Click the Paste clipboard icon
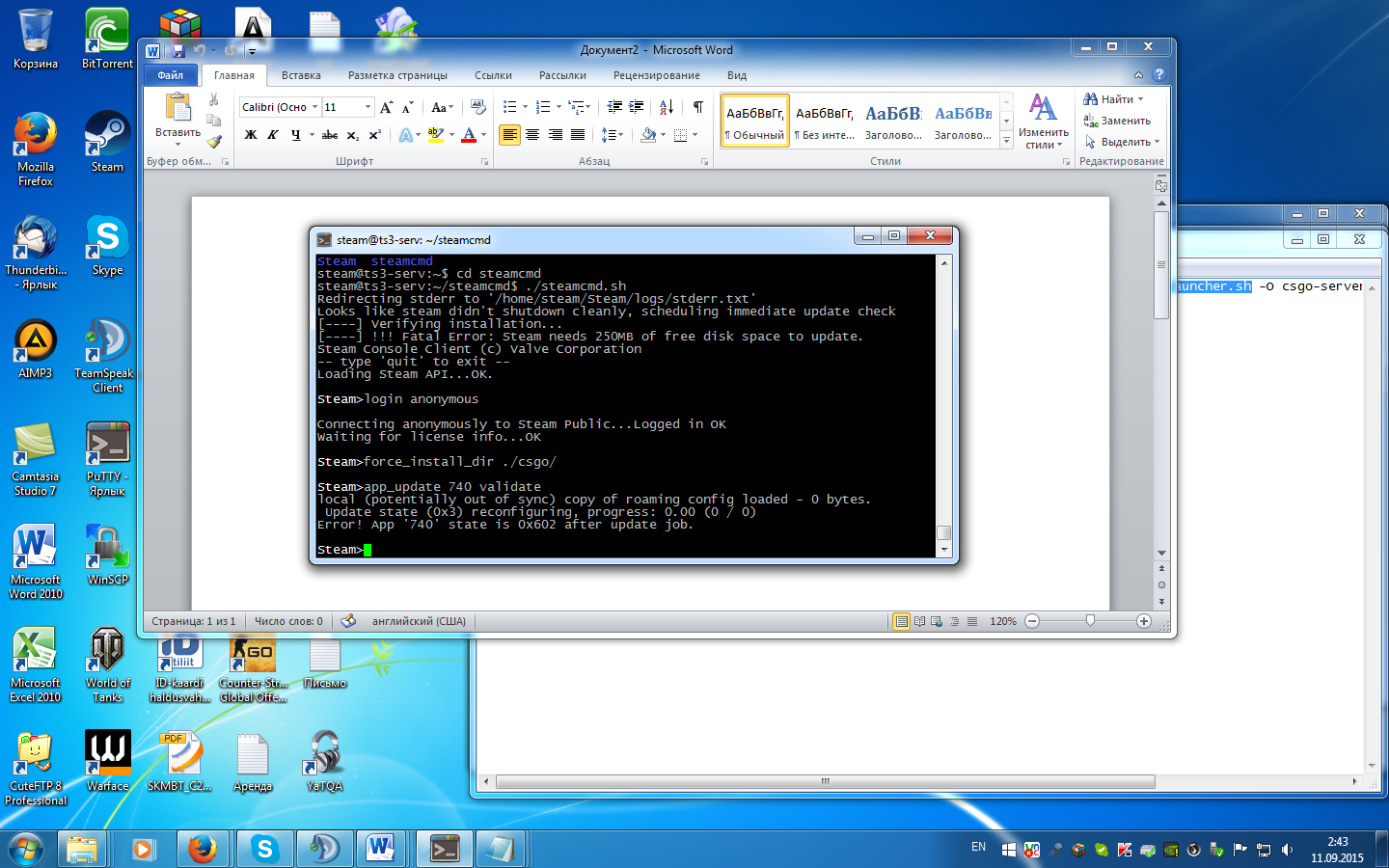Viewport: 1389px width, 868px height. (177, 108)
